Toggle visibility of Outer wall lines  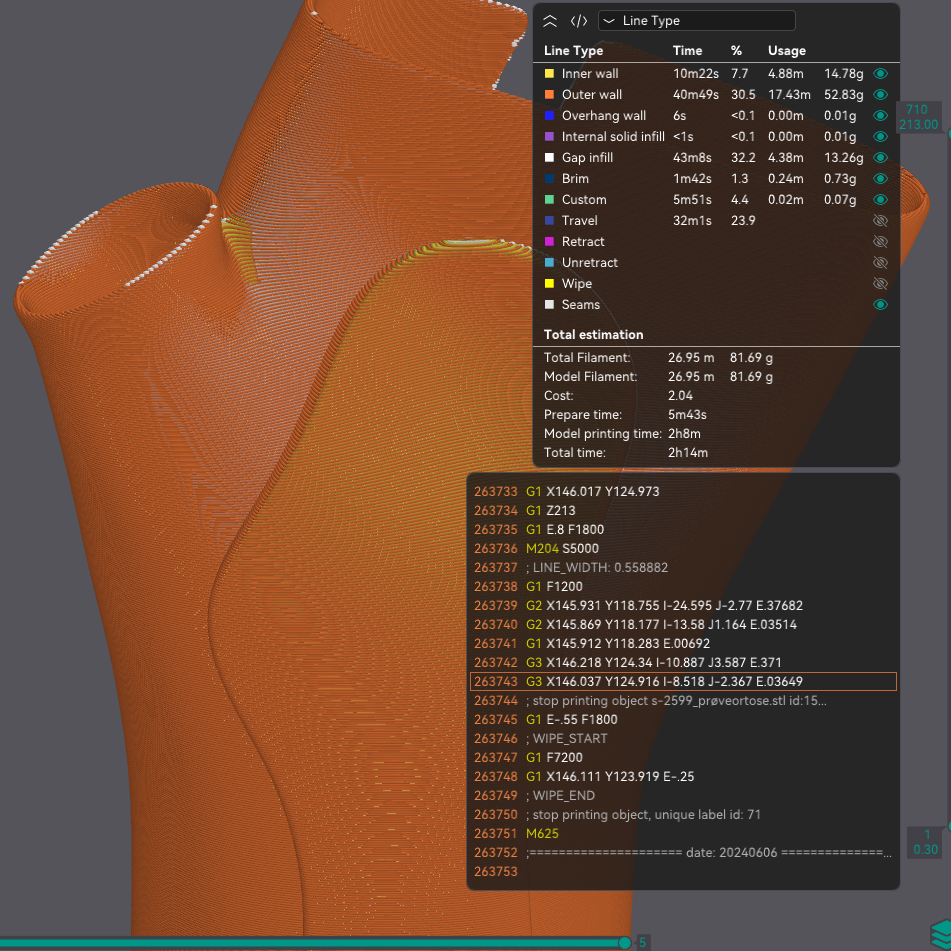point(880,95)
